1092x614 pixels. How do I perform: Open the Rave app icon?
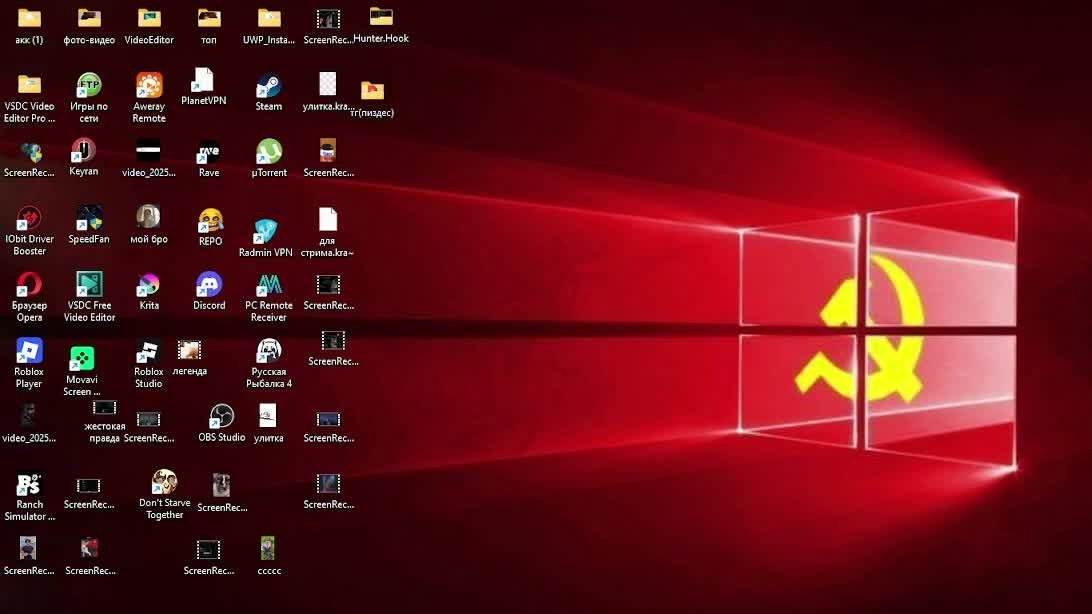(209, 151)
